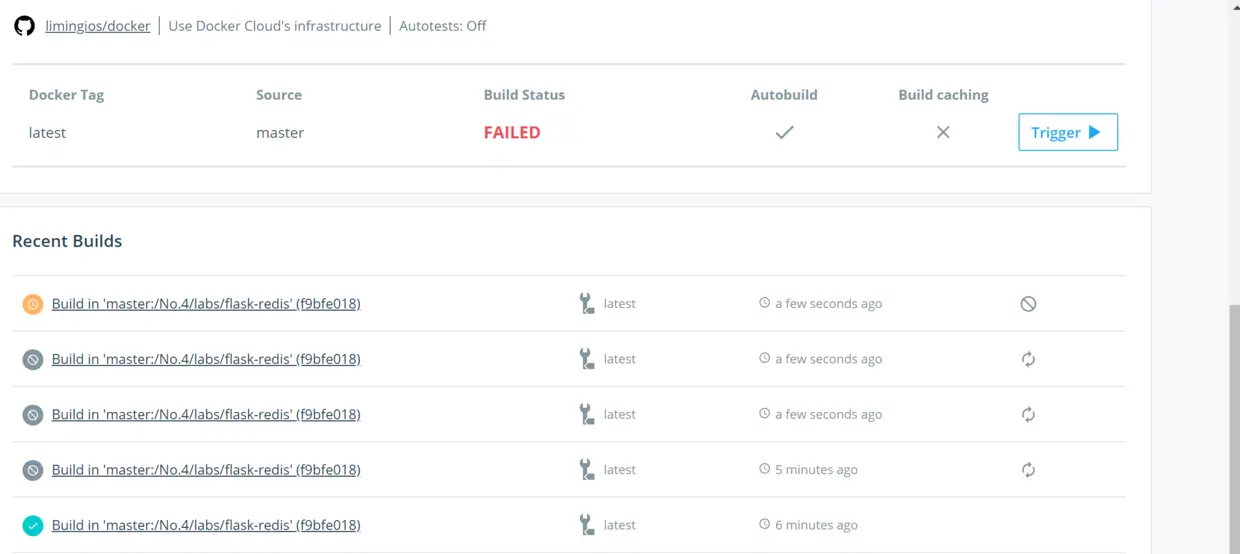Open the first pending flask-redis build link
This screenshot has height=554, width=1240.
pyautogui.click(x=206, y=304)
